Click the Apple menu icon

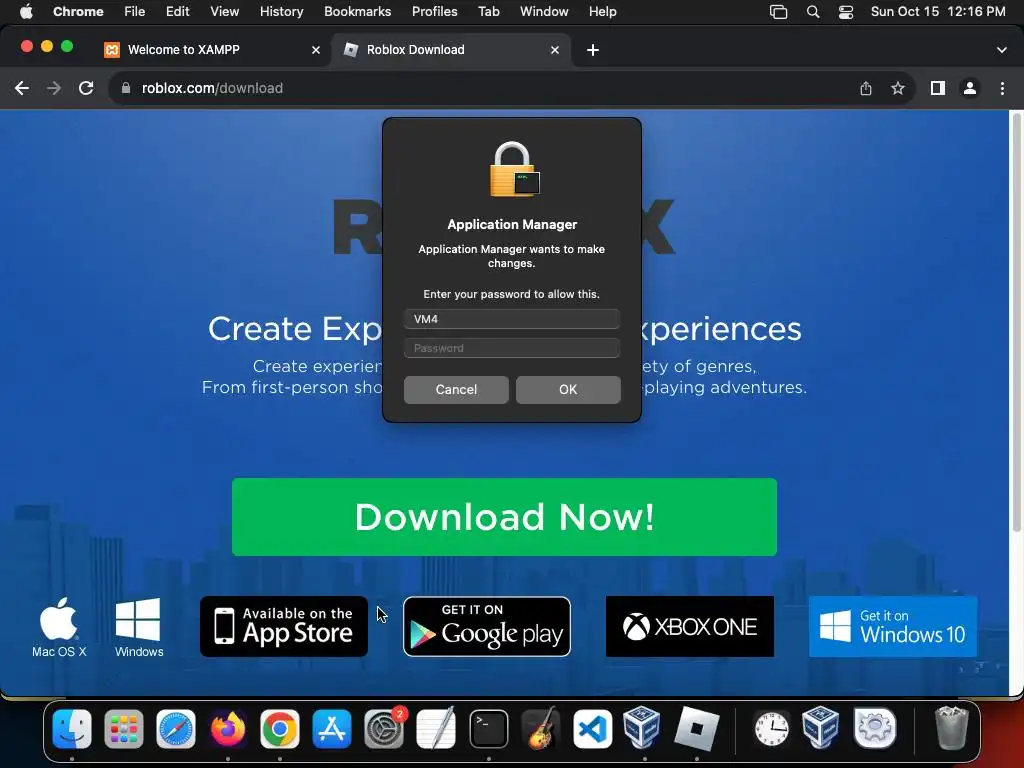tap(26, 11)
